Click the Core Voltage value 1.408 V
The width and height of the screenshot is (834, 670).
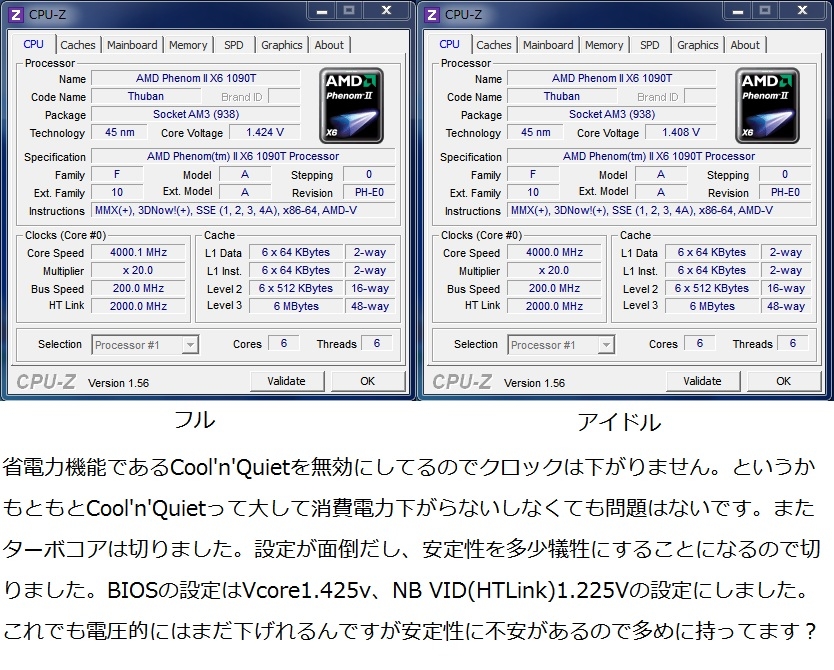tap(681, 132)
